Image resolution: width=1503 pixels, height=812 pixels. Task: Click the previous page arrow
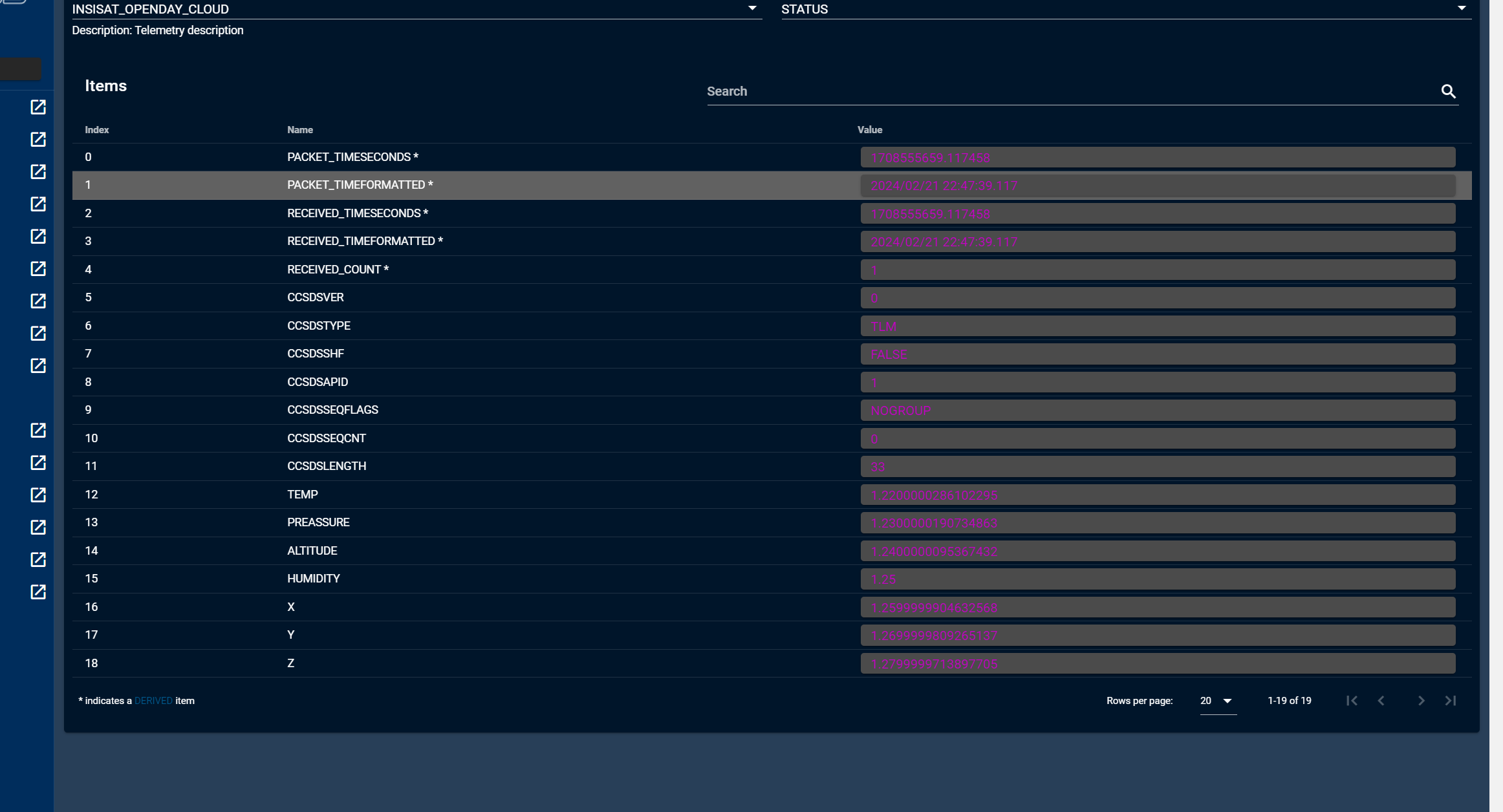1381,701
